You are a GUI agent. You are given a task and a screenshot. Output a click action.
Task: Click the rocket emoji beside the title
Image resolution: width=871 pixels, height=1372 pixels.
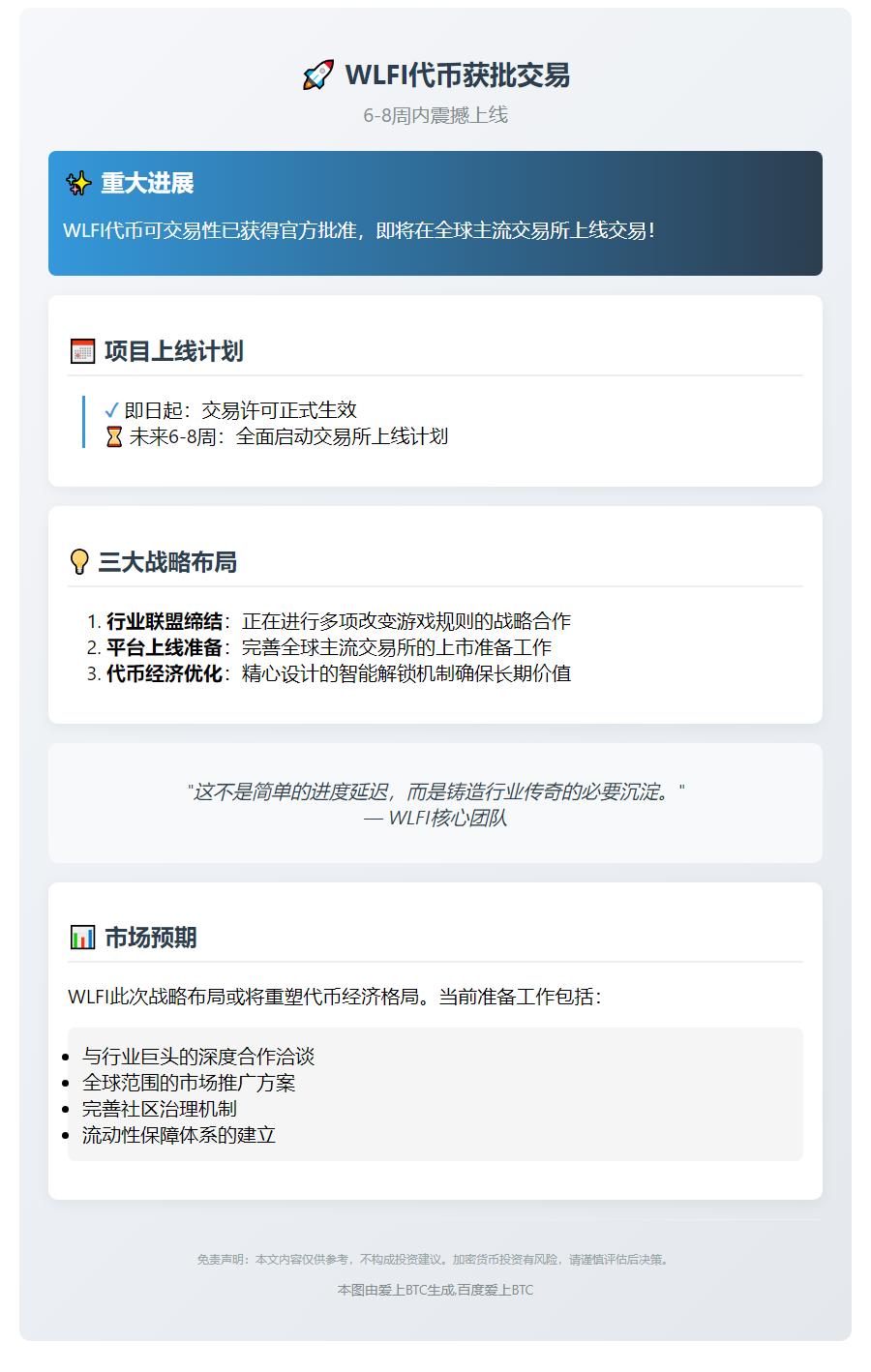click(317, 75)
